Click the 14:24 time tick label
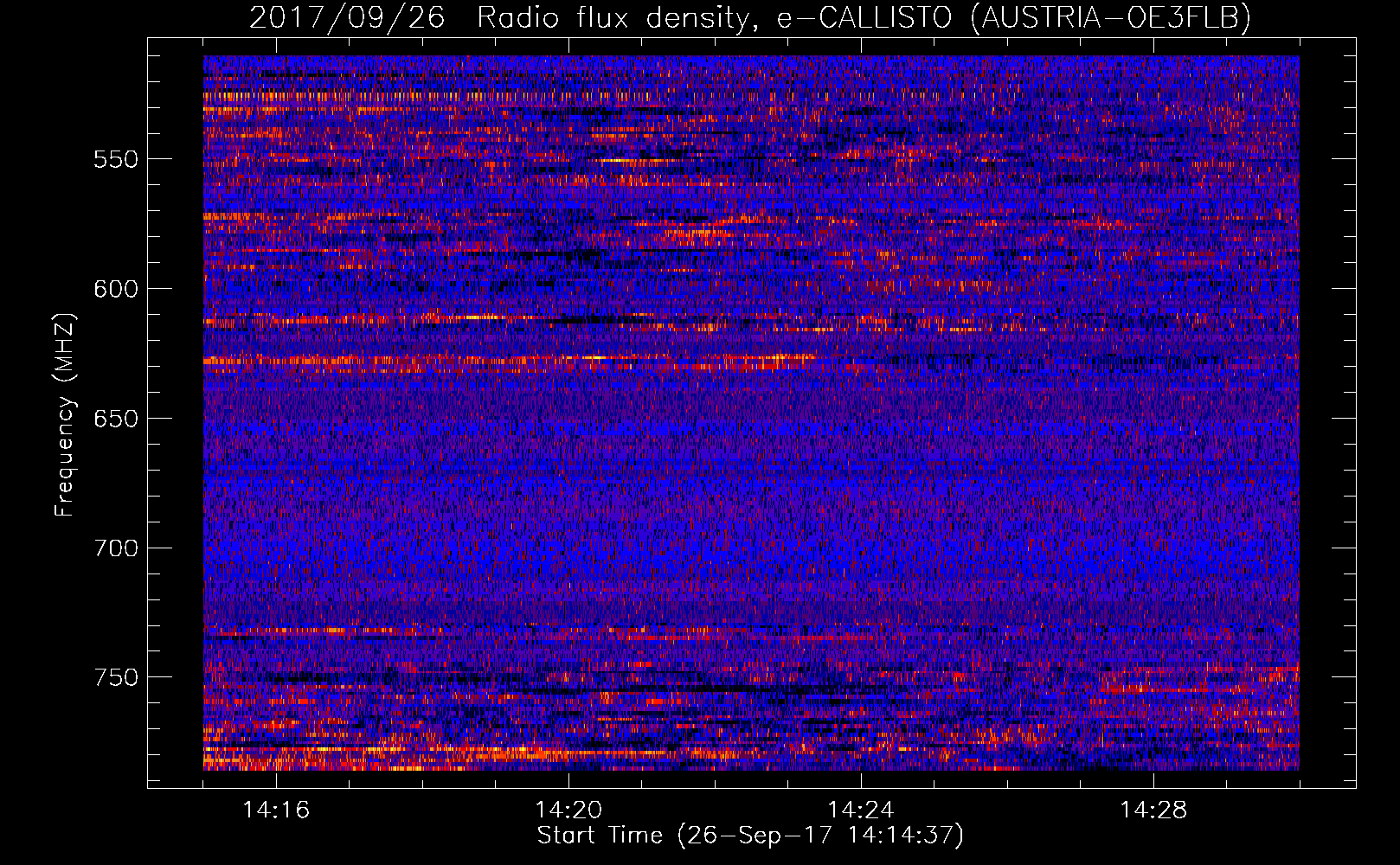 pos(861,810)
